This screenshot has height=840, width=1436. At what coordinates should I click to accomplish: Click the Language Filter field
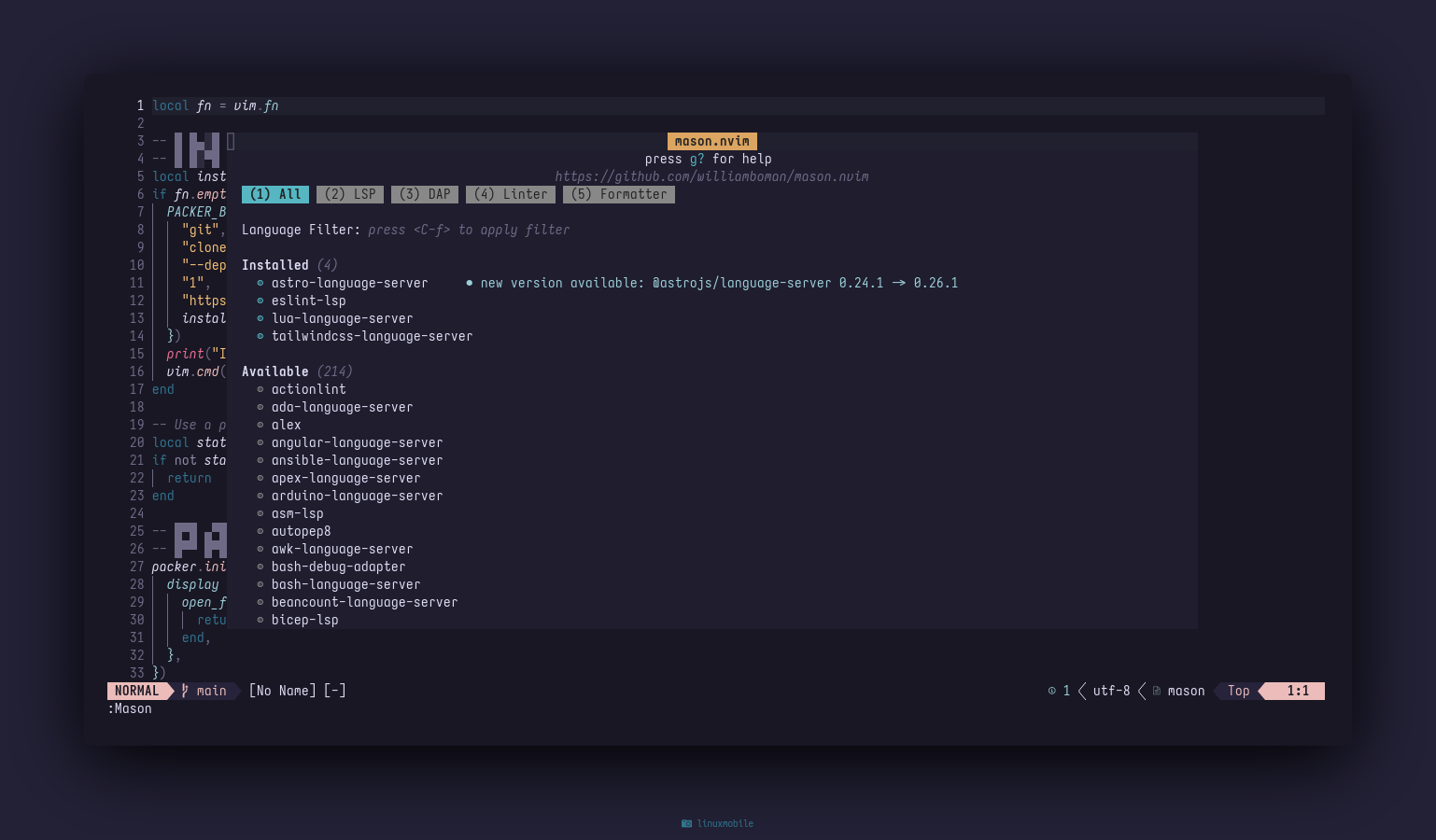coord(405,230)
